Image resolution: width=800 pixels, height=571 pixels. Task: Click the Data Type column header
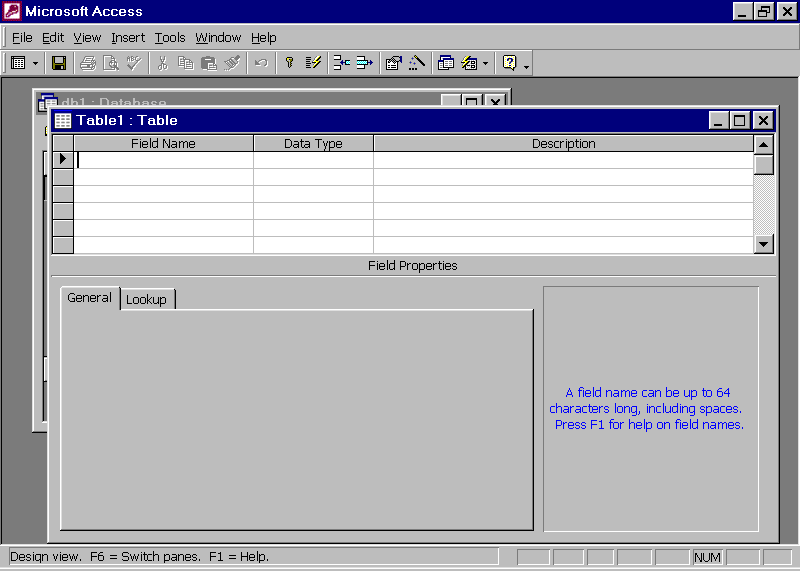click(x=313, y=143)
